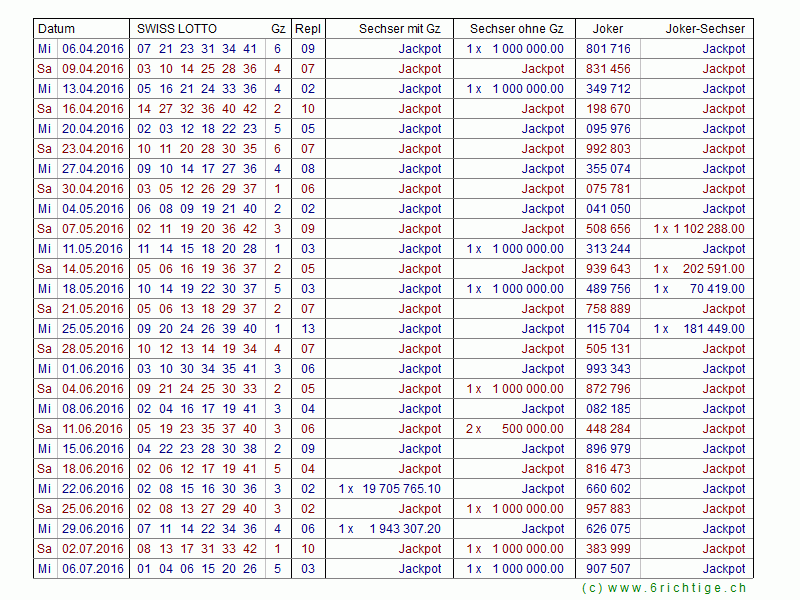Click the Repl column header
This screenshot has width=800, height=600.
[308, 29]
